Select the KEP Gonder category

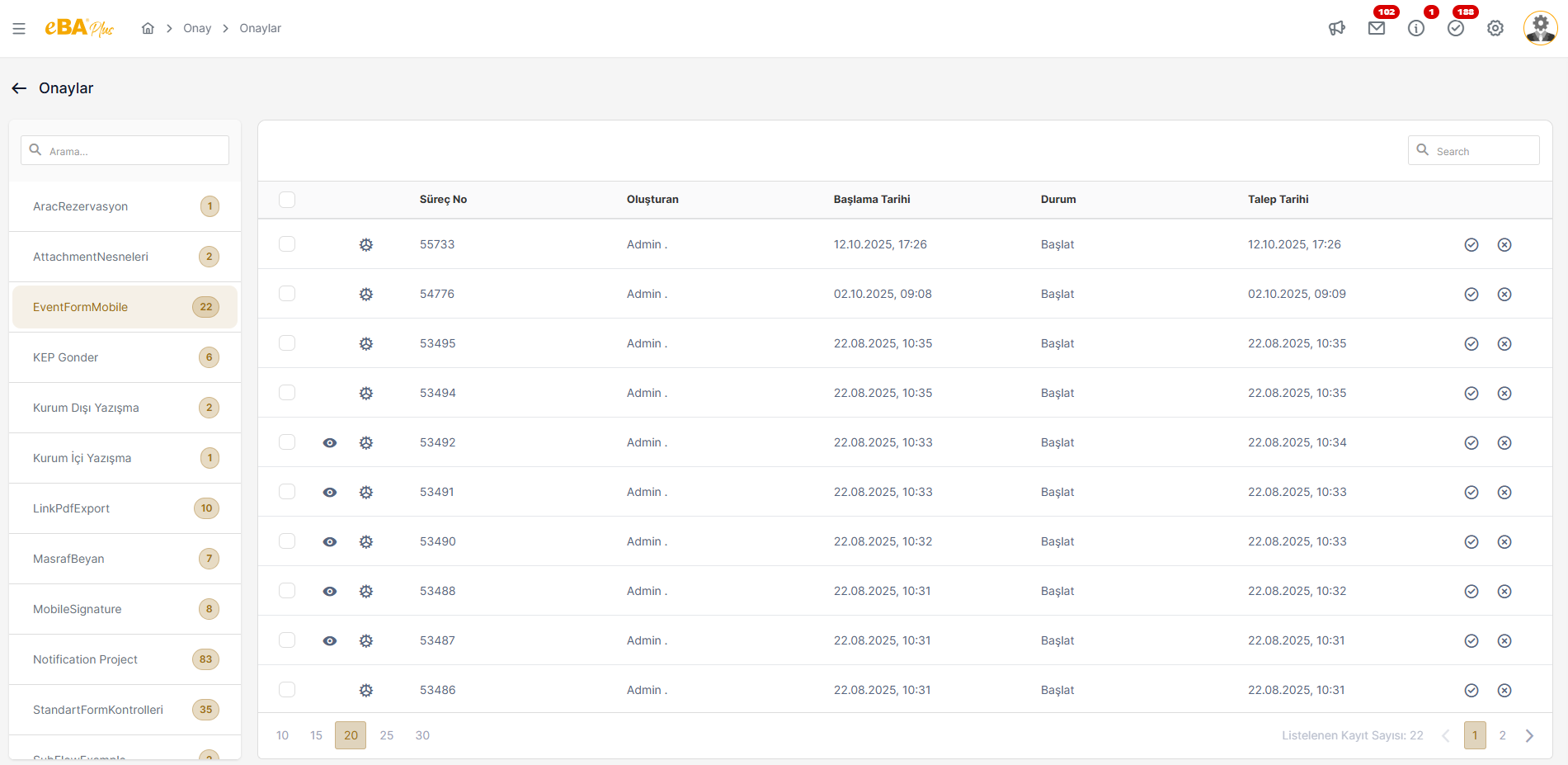coord(66,357)
